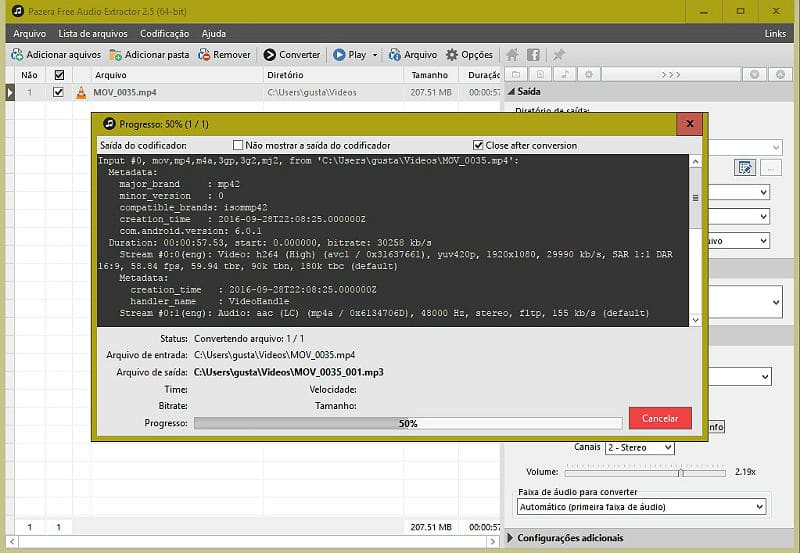
Task: Click the Adicionar pasta folder icon
Action: (x=117, y=55)
